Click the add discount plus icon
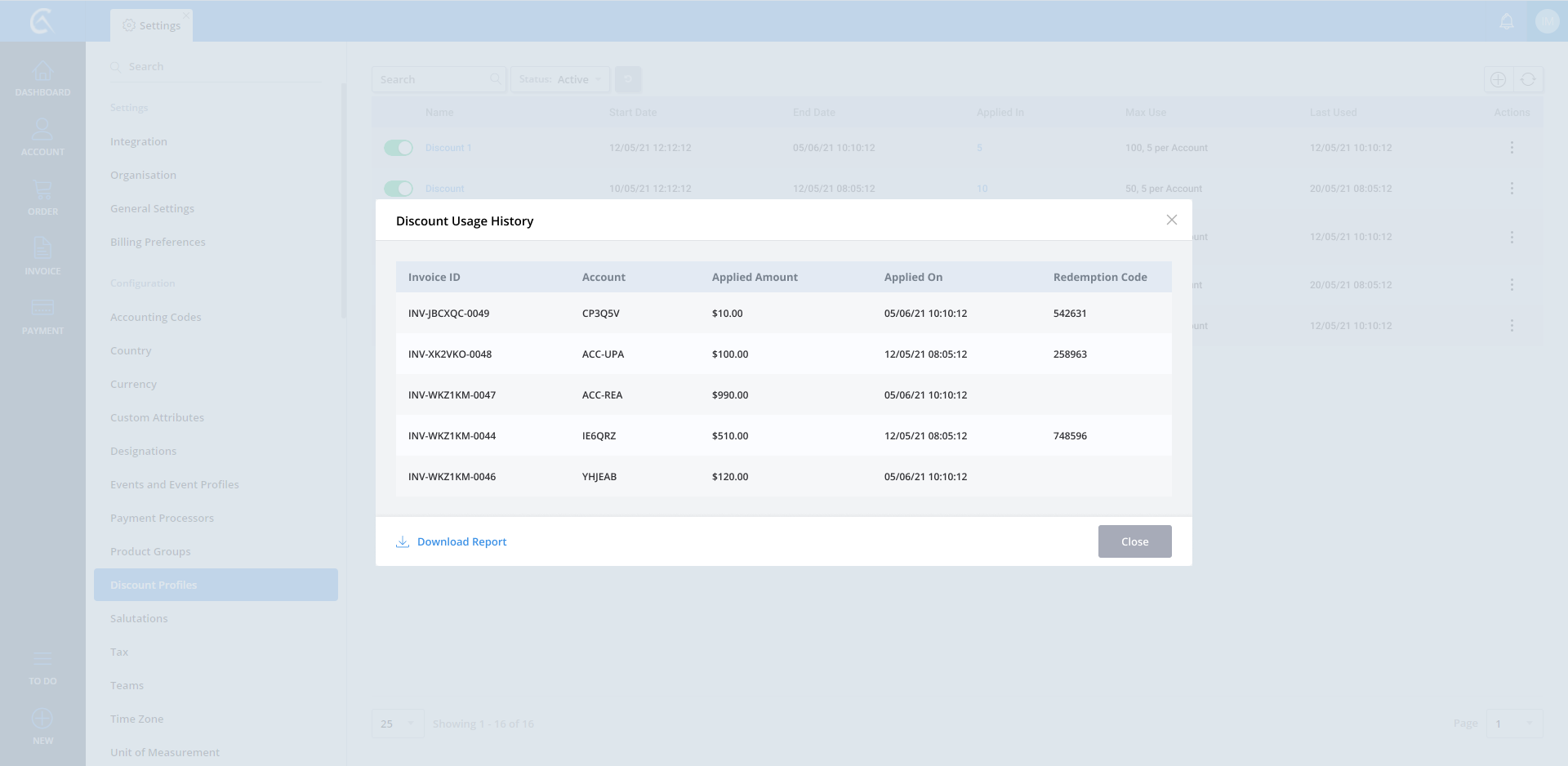This screenshot has width=1568, height=766. [x=1498, y=79]
